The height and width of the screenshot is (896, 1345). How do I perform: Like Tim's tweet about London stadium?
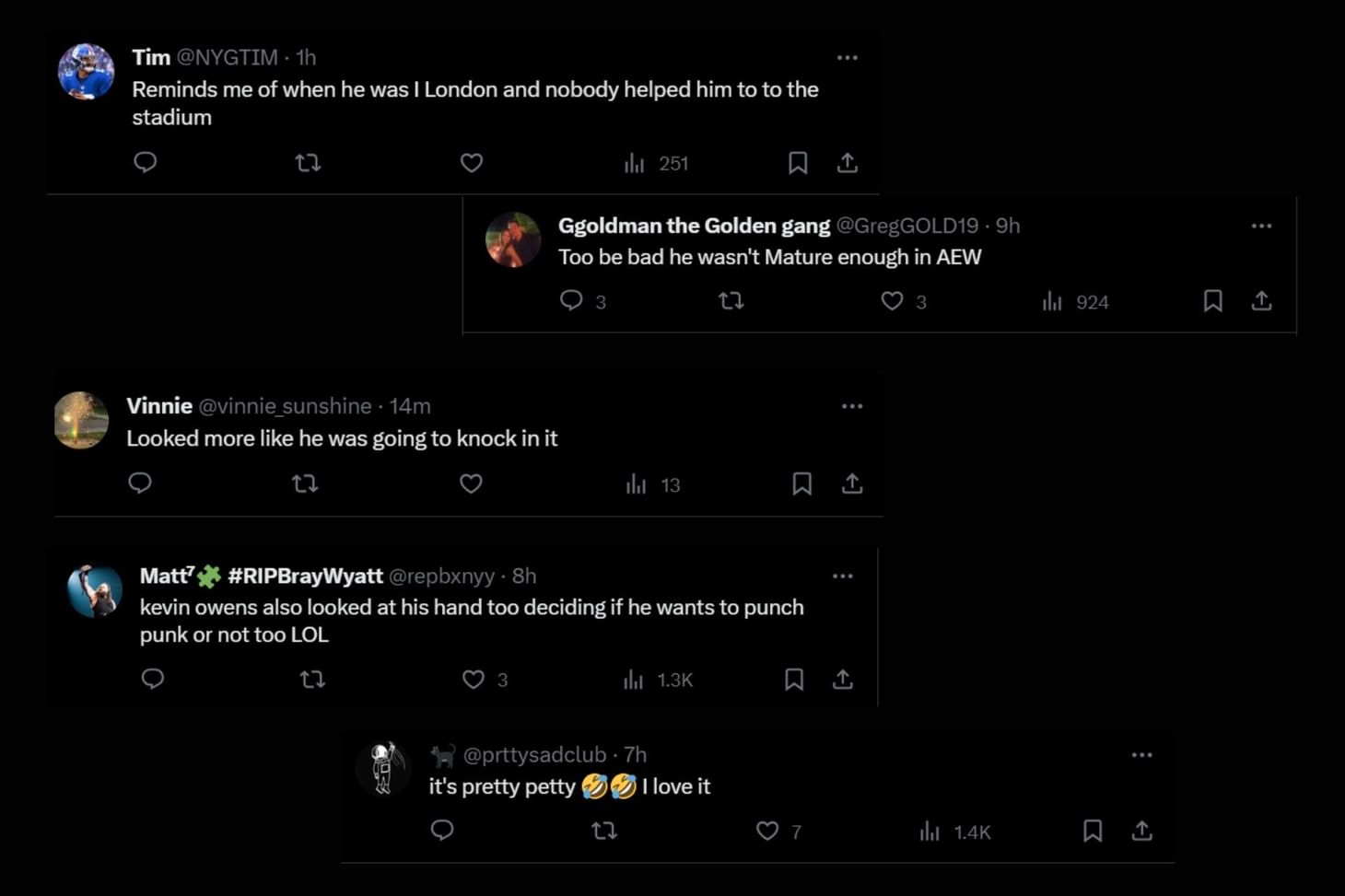click(x=472, y=163)
